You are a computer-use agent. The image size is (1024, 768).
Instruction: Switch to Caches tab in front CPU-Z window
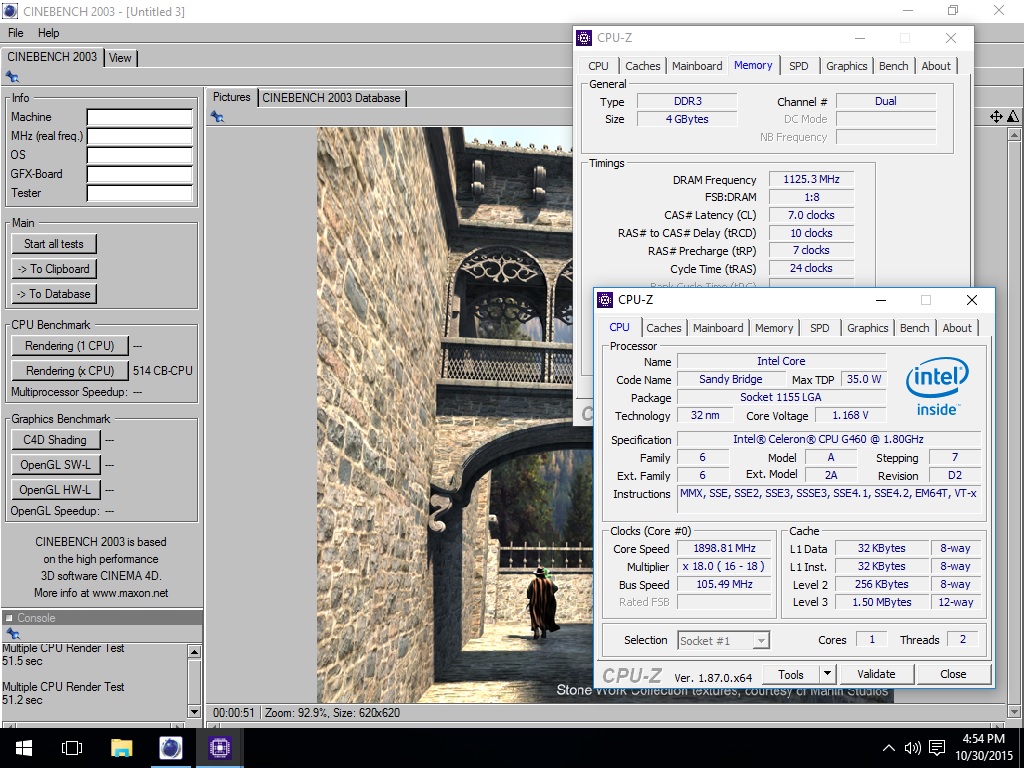(x=664, y=328)
